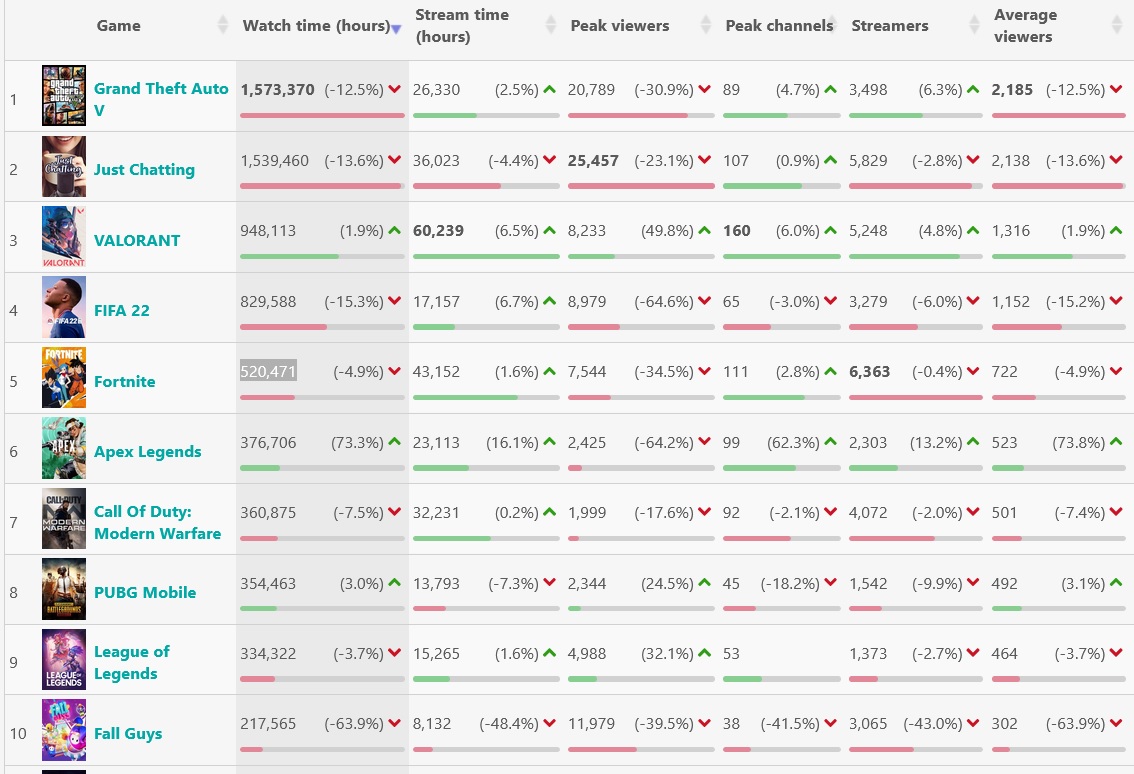Open the VALORANT cover thumbnail
The width and height of the screenshot is (1134, 774).
click(64, 237)
